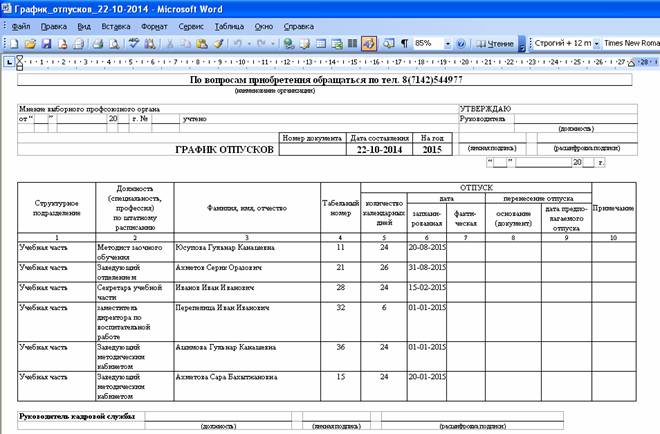Click the Cut scissors icon
Image resolution: width=660 pixels, height=434 pixels.
[170, 43]
